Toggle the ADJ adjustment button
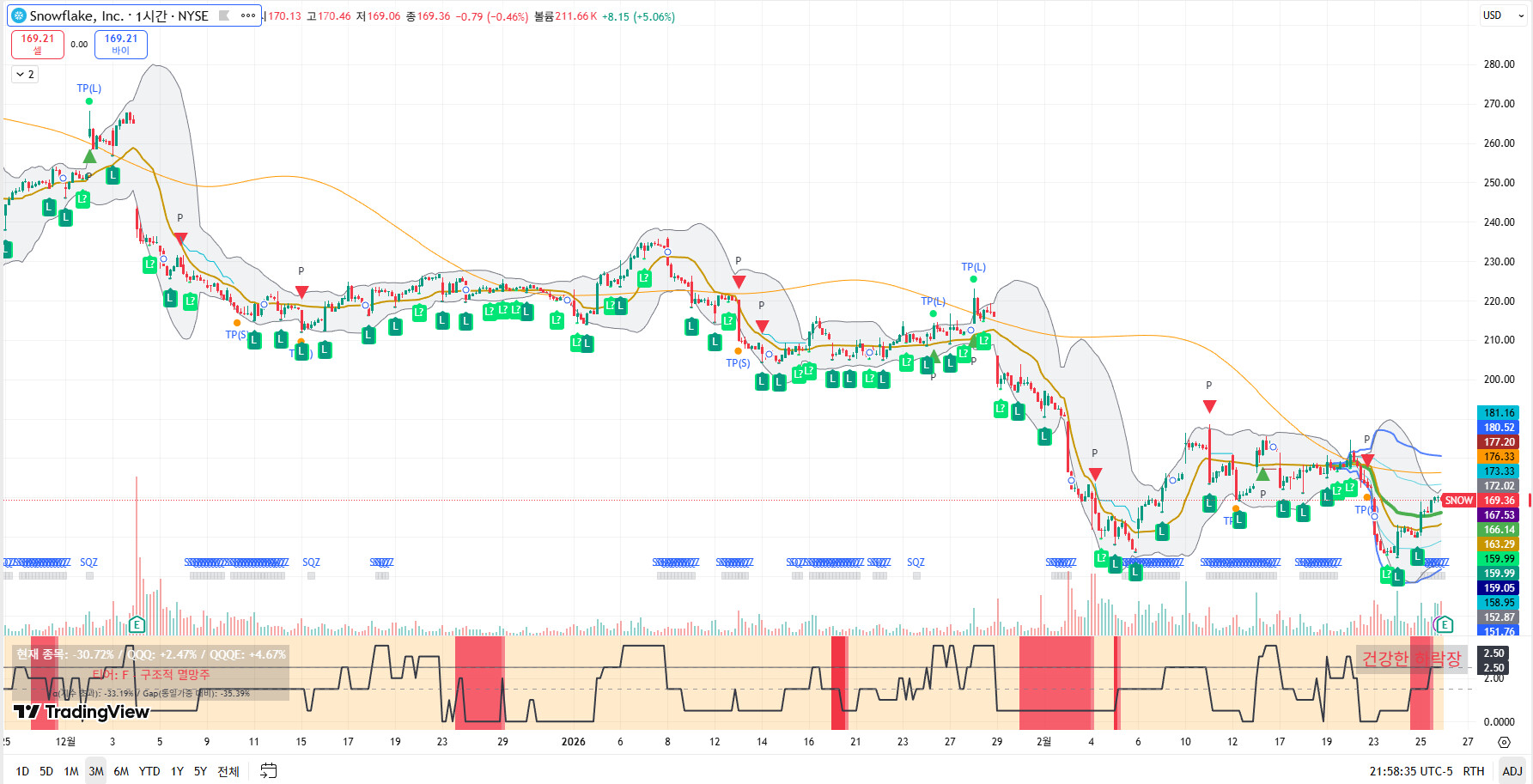Viewport: 1533px width, 784px height. point(1512,771)
